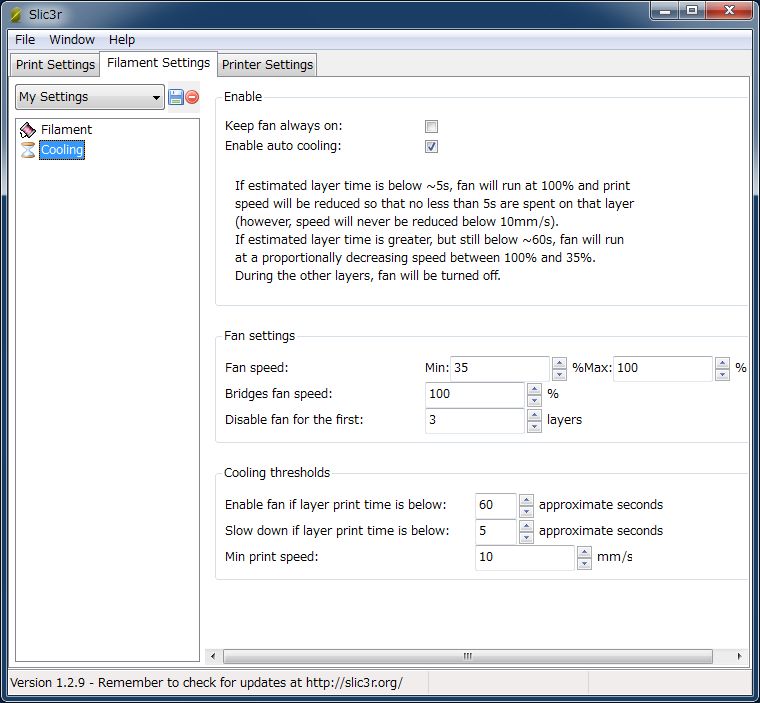The image size is (760, 703).
Task: Click the Max fan speed input field
Action: 663,368
